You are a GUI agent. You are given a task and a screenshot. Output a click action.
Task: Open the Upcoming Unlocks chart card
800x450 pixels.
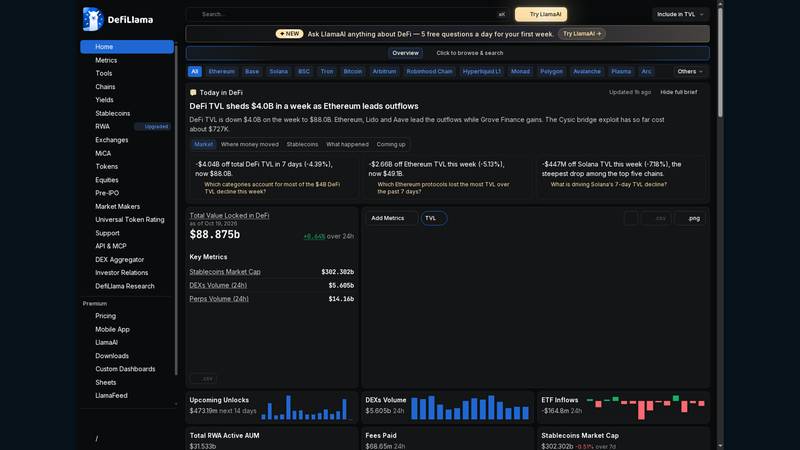coord(271,407)
